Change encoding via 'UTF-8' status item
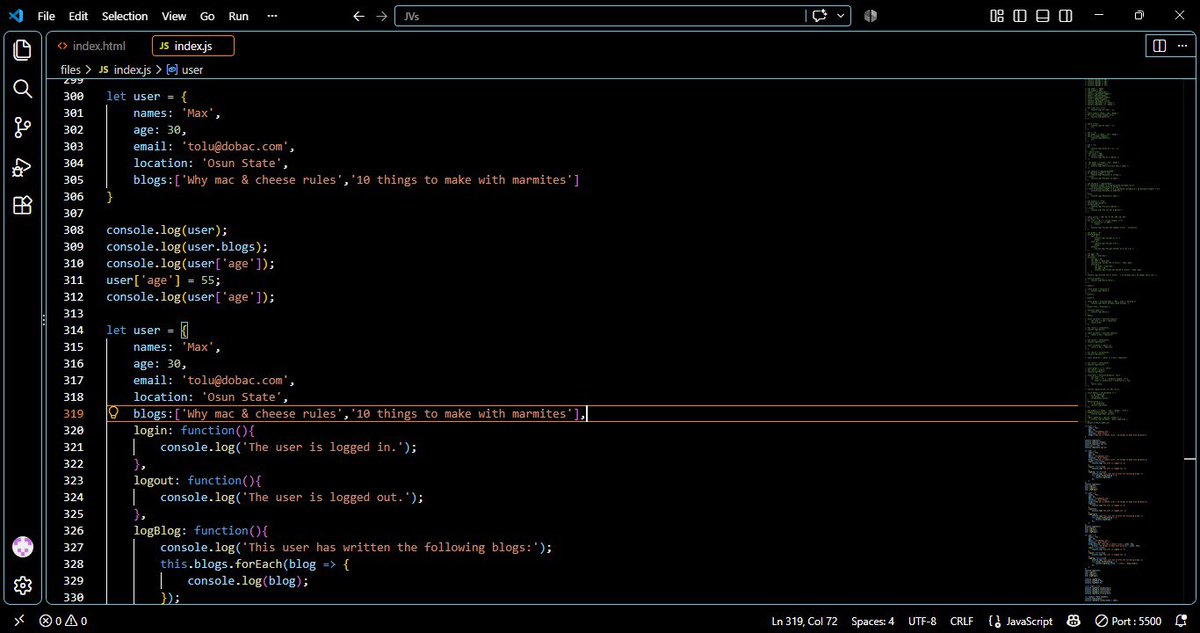This screenshot has height=633, width=1200. coord(922,621)
